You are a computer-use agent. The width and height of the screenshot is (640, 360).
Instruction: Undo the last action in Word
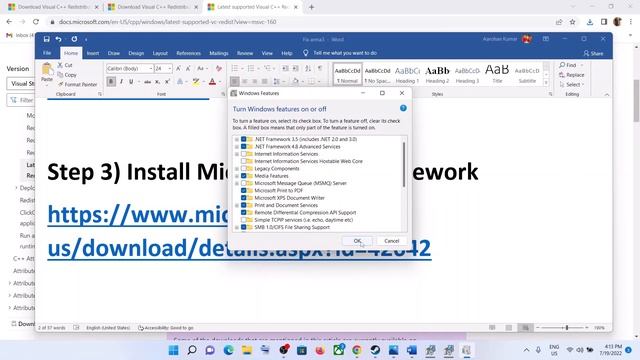point(59,39)
